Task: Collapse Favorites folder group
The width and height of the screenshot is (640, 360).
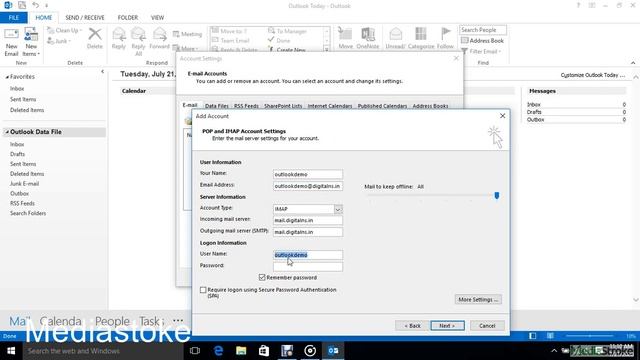Action: 7,77
